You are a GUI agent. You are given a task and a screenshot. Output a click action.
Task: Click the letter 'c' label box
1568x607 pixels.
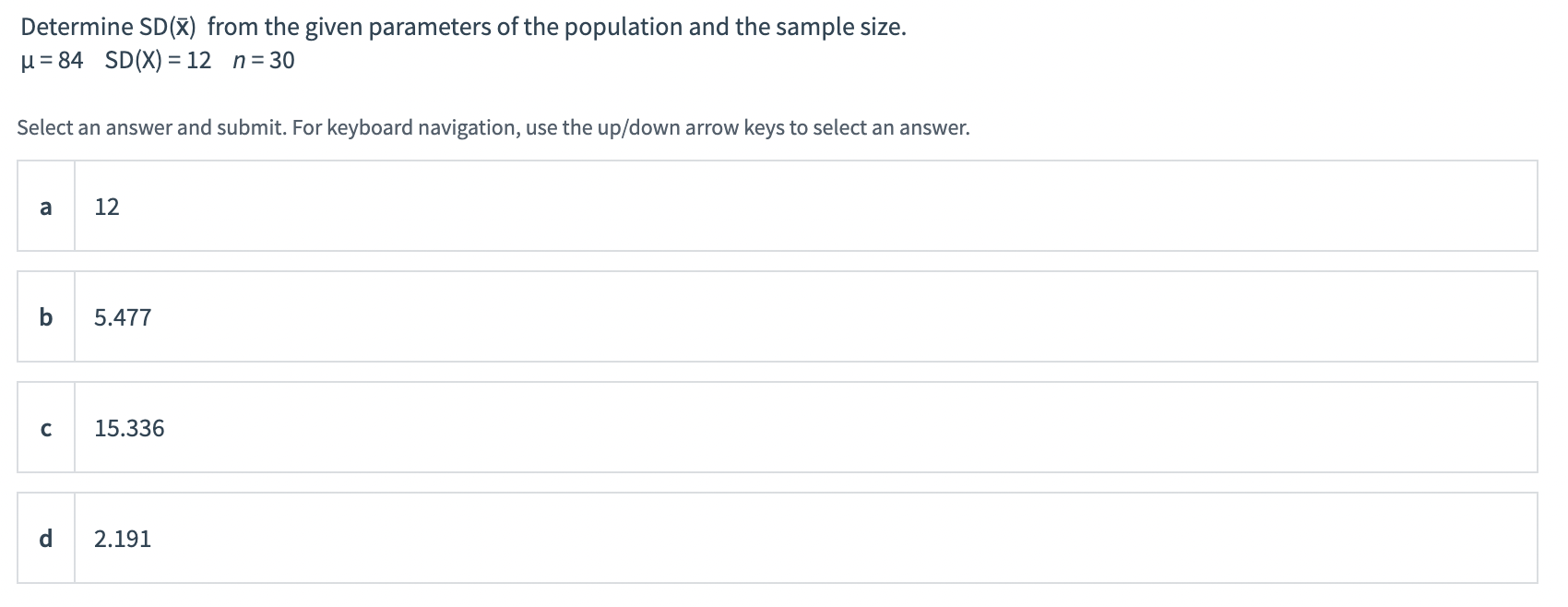tap(45, 427)
